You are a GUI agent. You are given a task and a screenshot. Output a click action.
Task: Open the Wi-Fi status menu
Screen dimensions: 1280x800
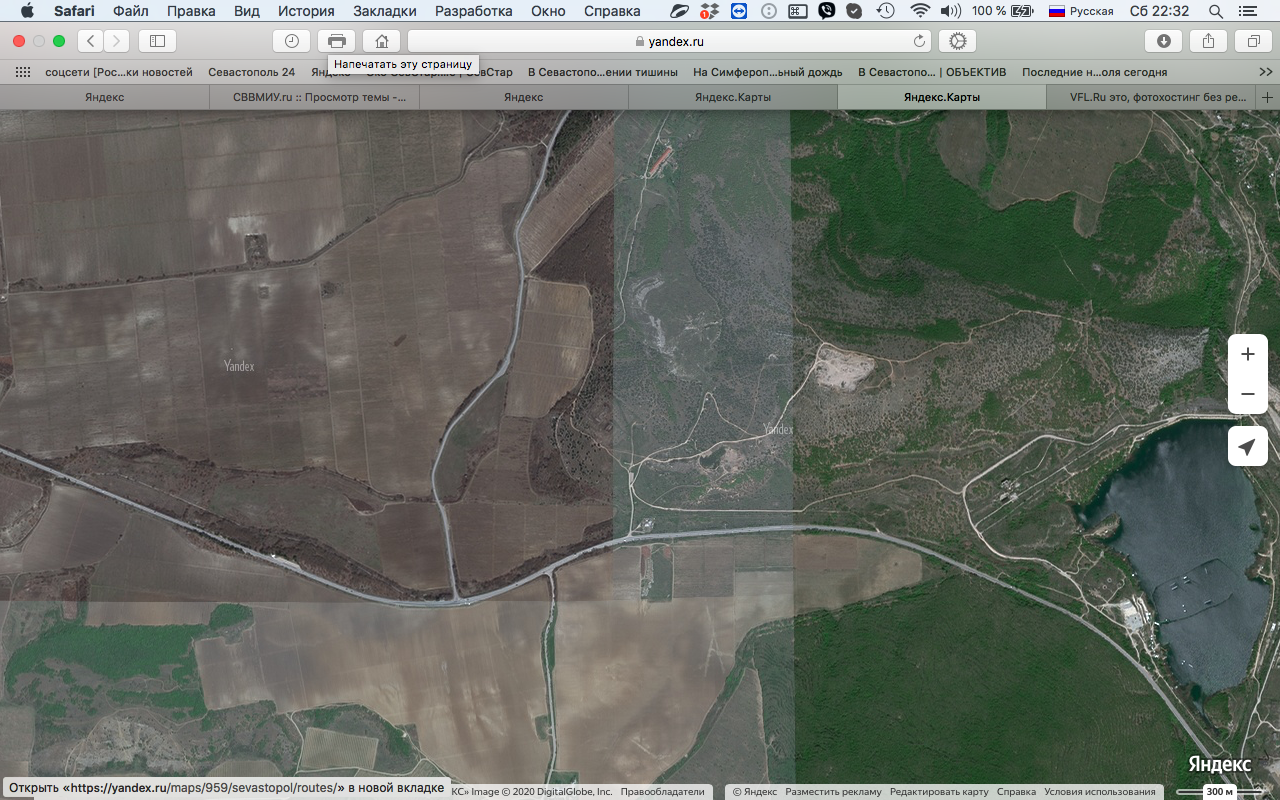[920, 11]
